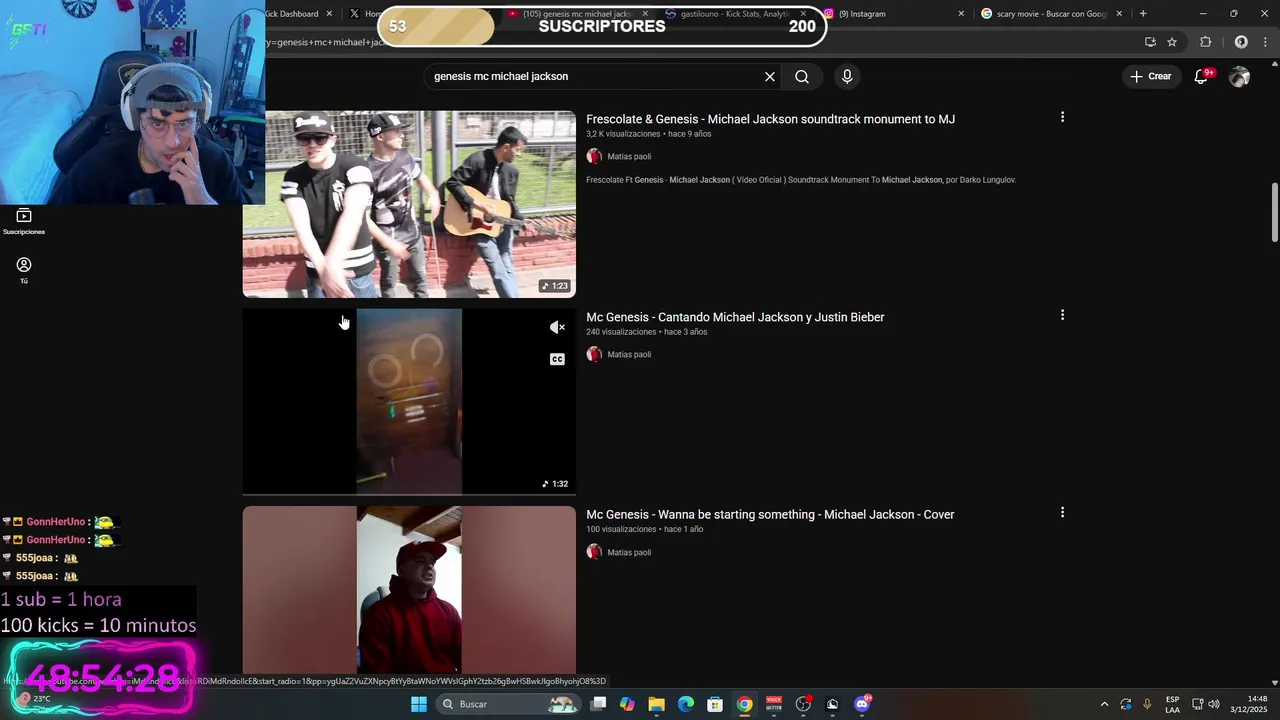Open the Mc Genesis Cantando video thumbnail
The height and width of the screenshot is (720, 1280).
pyautogui.click(x=409, y=401)
